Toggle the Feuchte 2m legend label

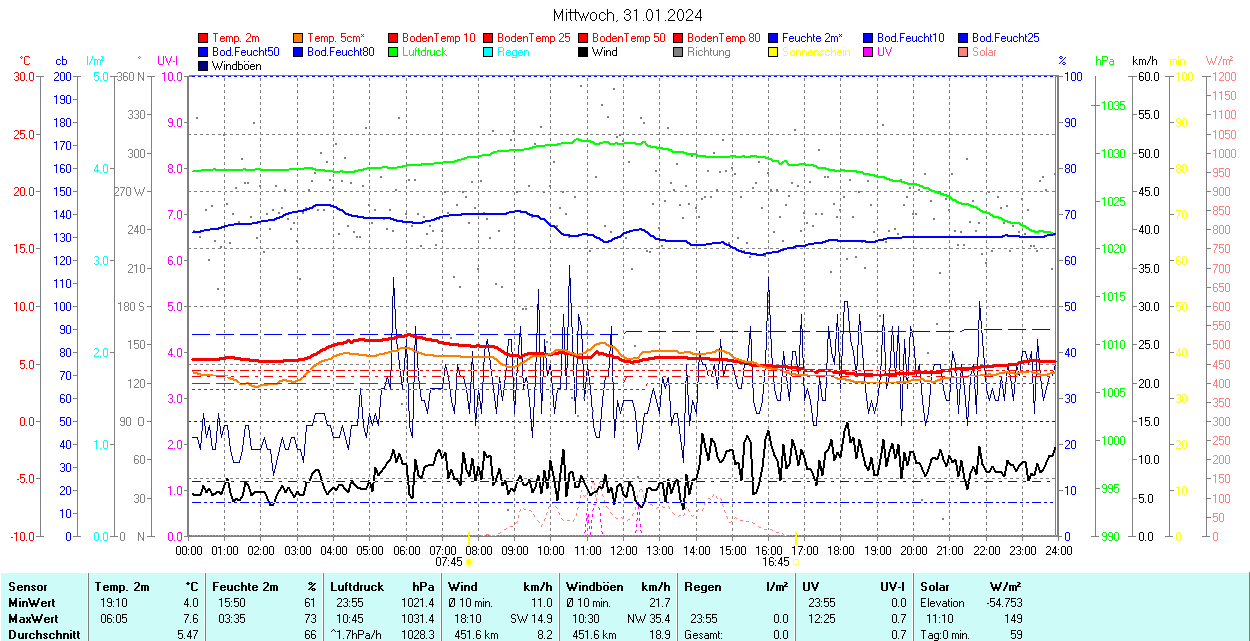click(x=812, y=38)
